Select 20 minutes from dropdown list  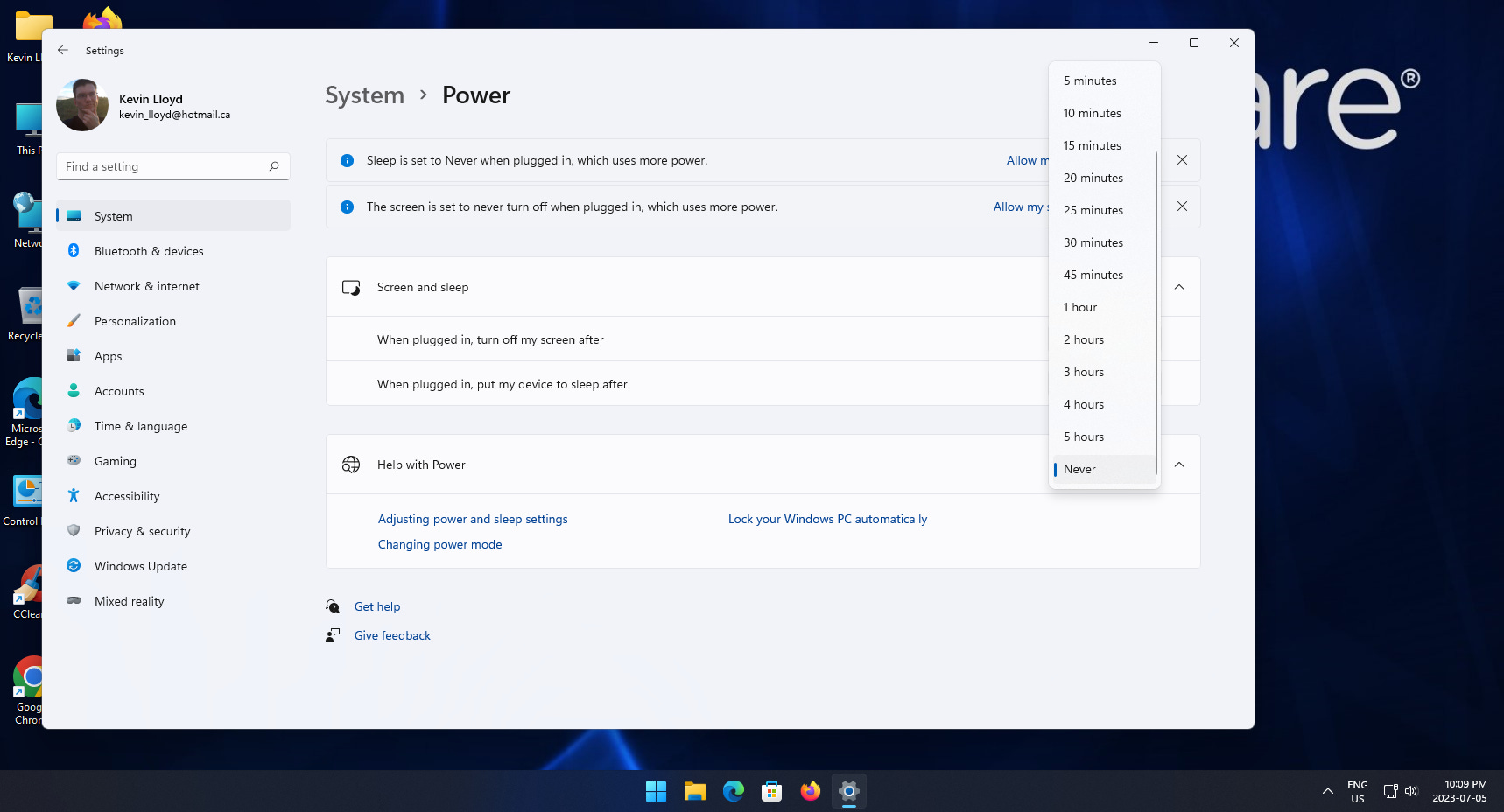tap(1104, 178)
